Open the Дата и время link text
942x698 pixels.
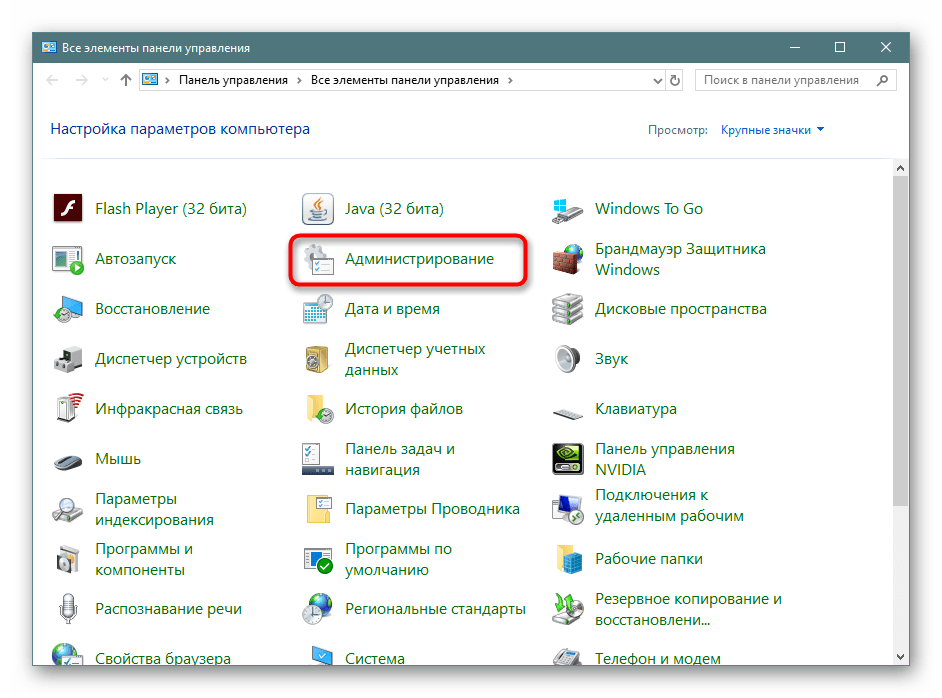click(x=392, y=309)
